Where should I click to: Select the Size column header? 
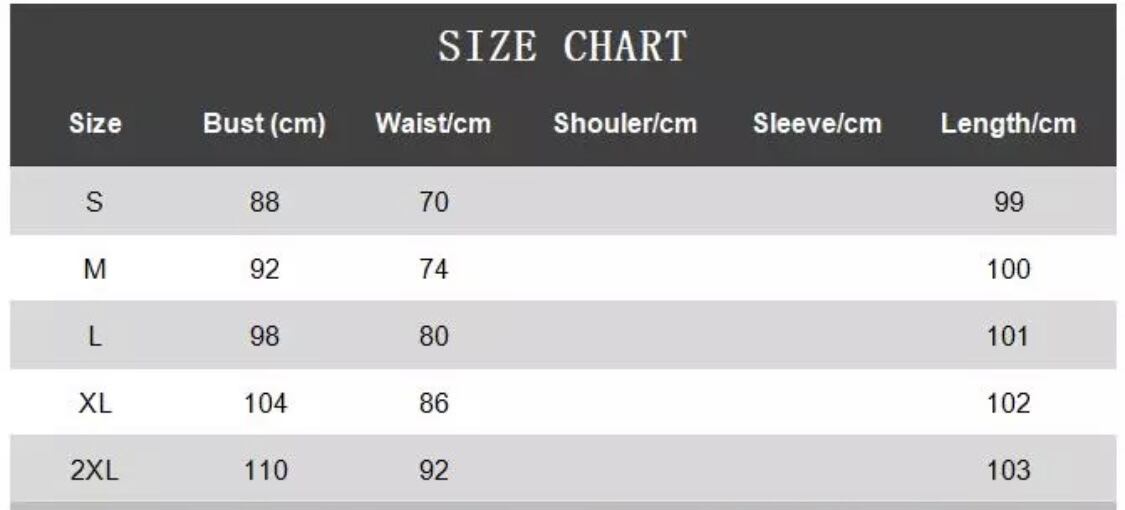[95, 124]
